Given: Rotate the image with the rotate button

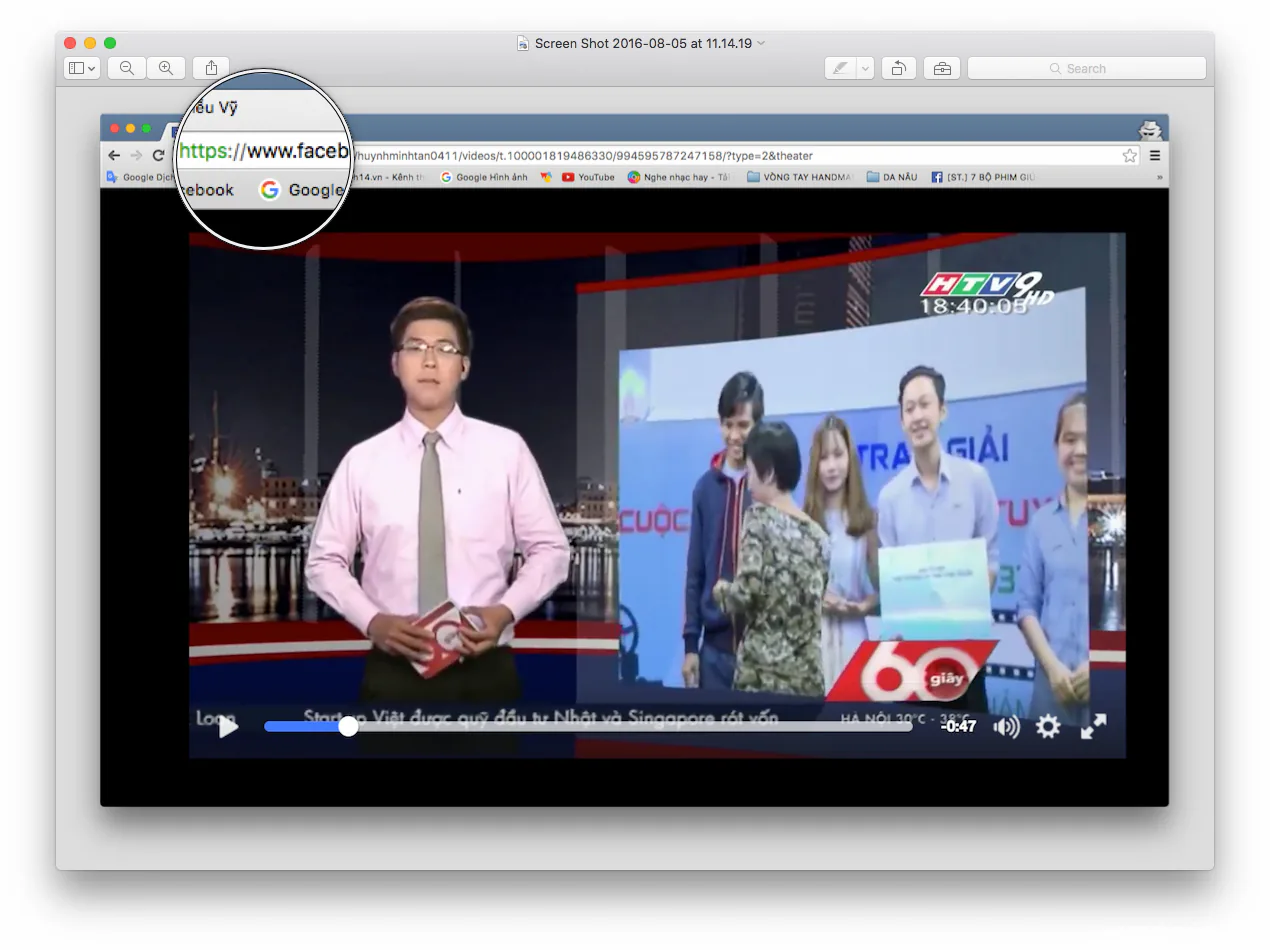Looking at the screenshot, I should click(x=899, y=68).
